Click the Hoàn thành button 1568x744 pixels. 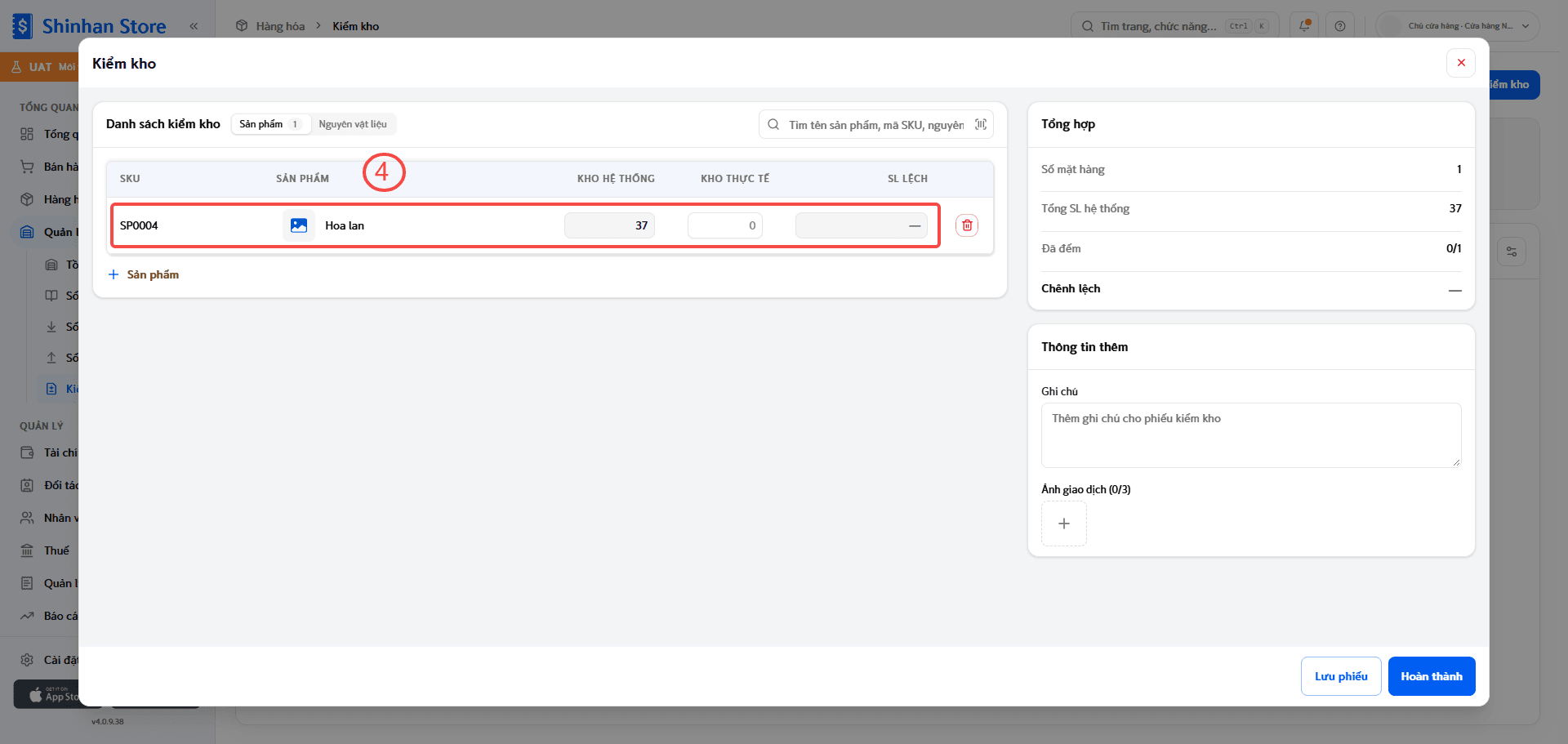(1432, 676)
